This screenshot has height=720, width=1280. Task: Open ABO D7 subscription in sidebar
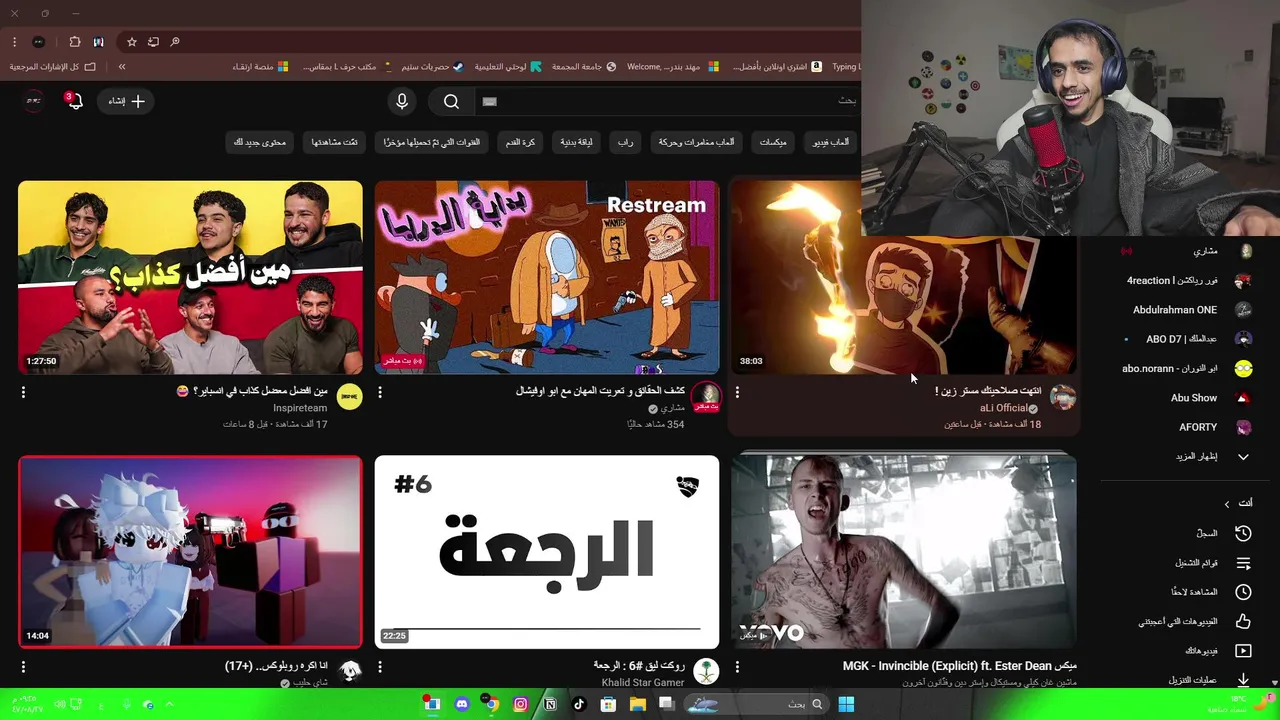pos(1188,339)
